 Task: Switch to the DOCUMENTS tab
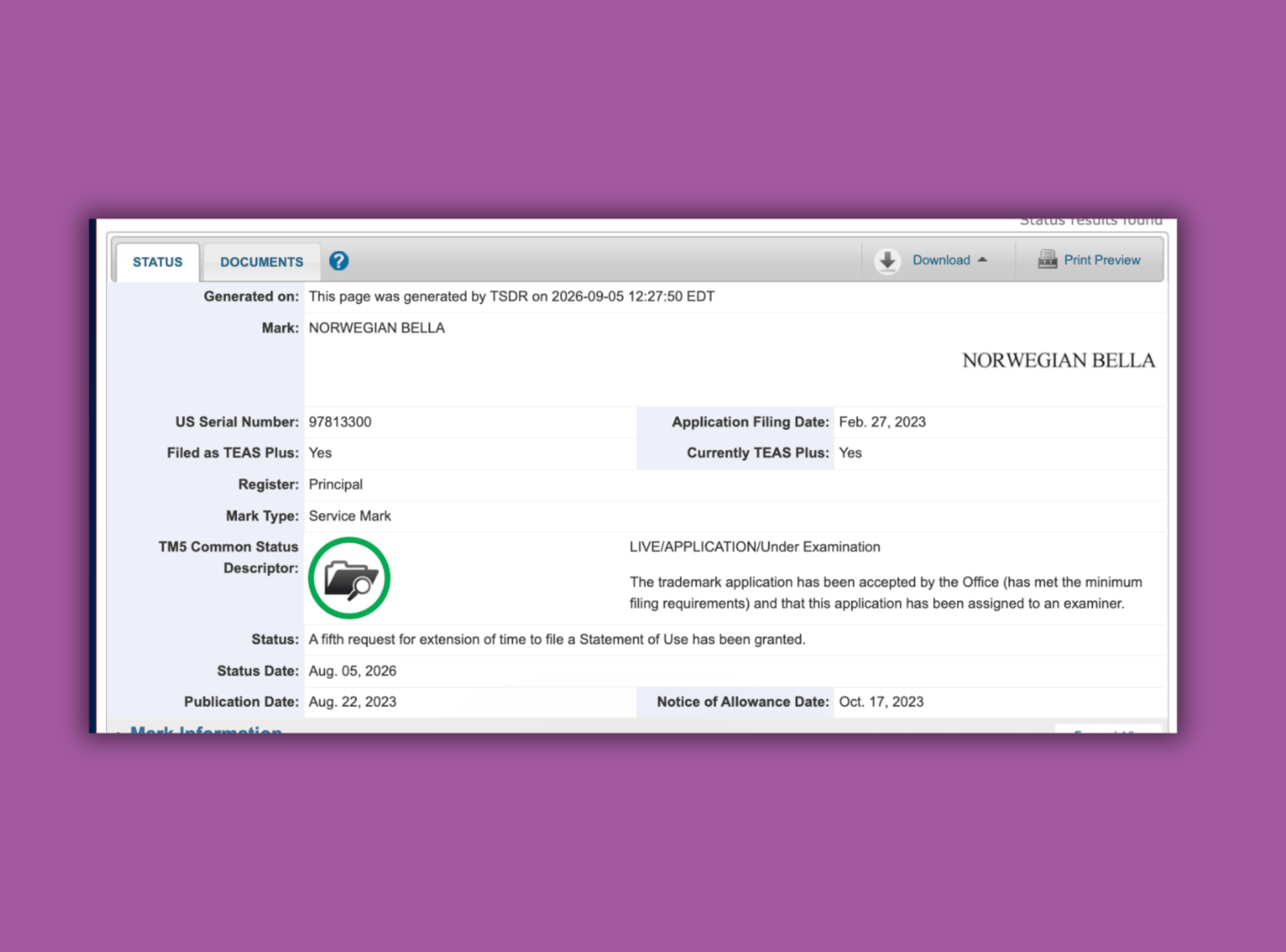[262, 262]
